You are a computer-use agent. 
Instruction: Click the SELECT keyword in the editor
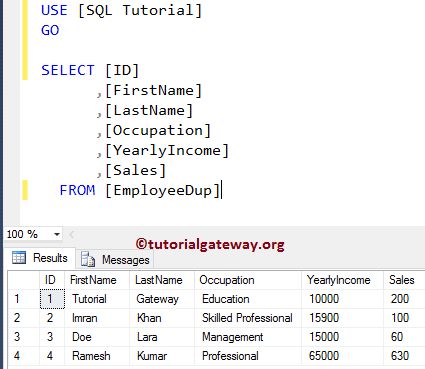click(x=68, y=70)
